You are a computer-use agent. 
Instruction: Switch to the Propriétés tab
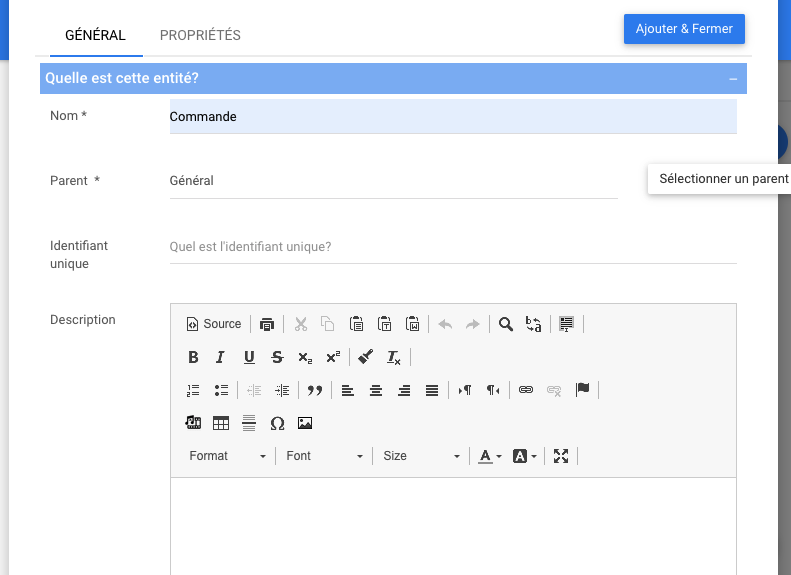200,35
